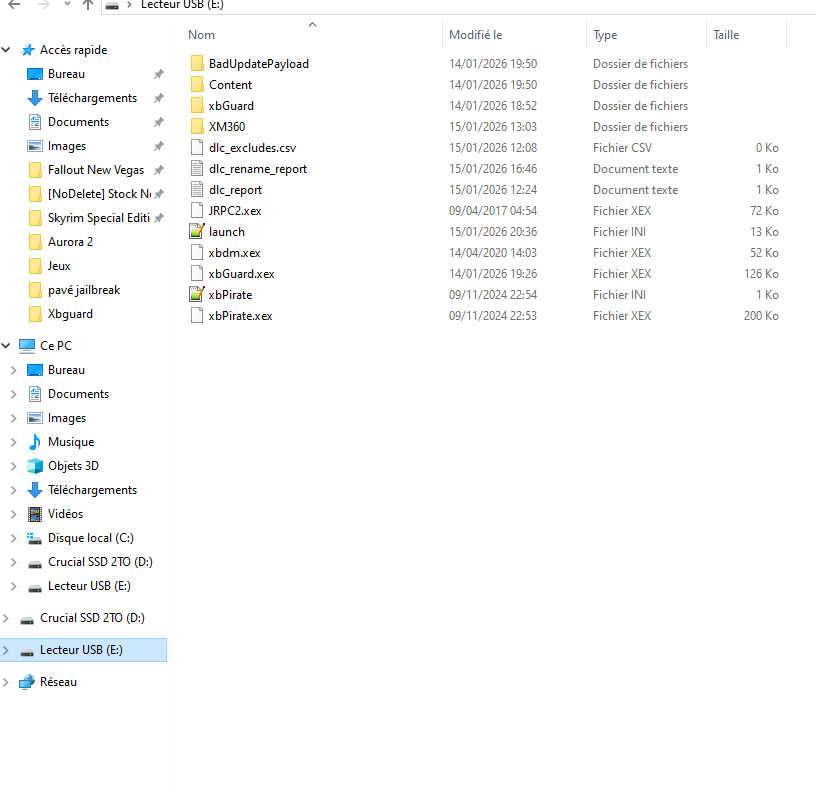Go back with the back arrow

[14, 5]
